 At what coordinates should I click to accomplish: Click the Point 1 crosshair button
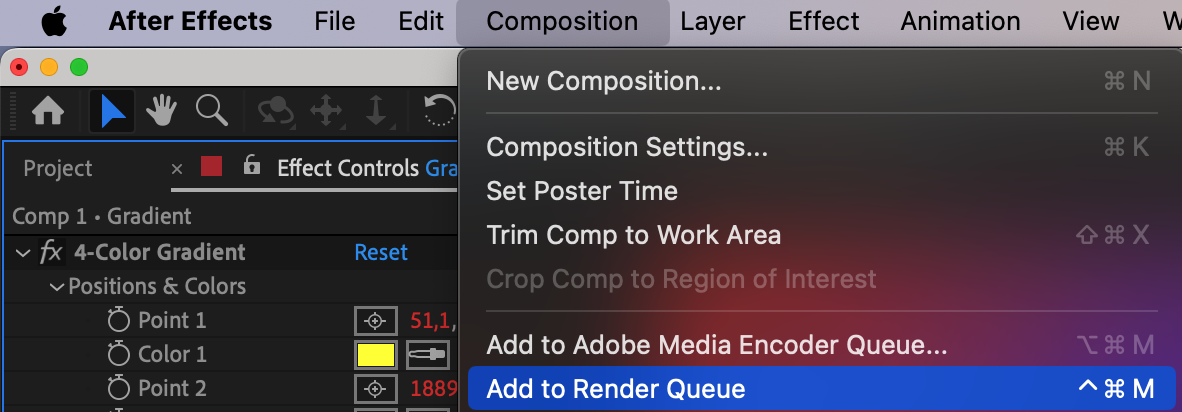(x=375, y=321)
